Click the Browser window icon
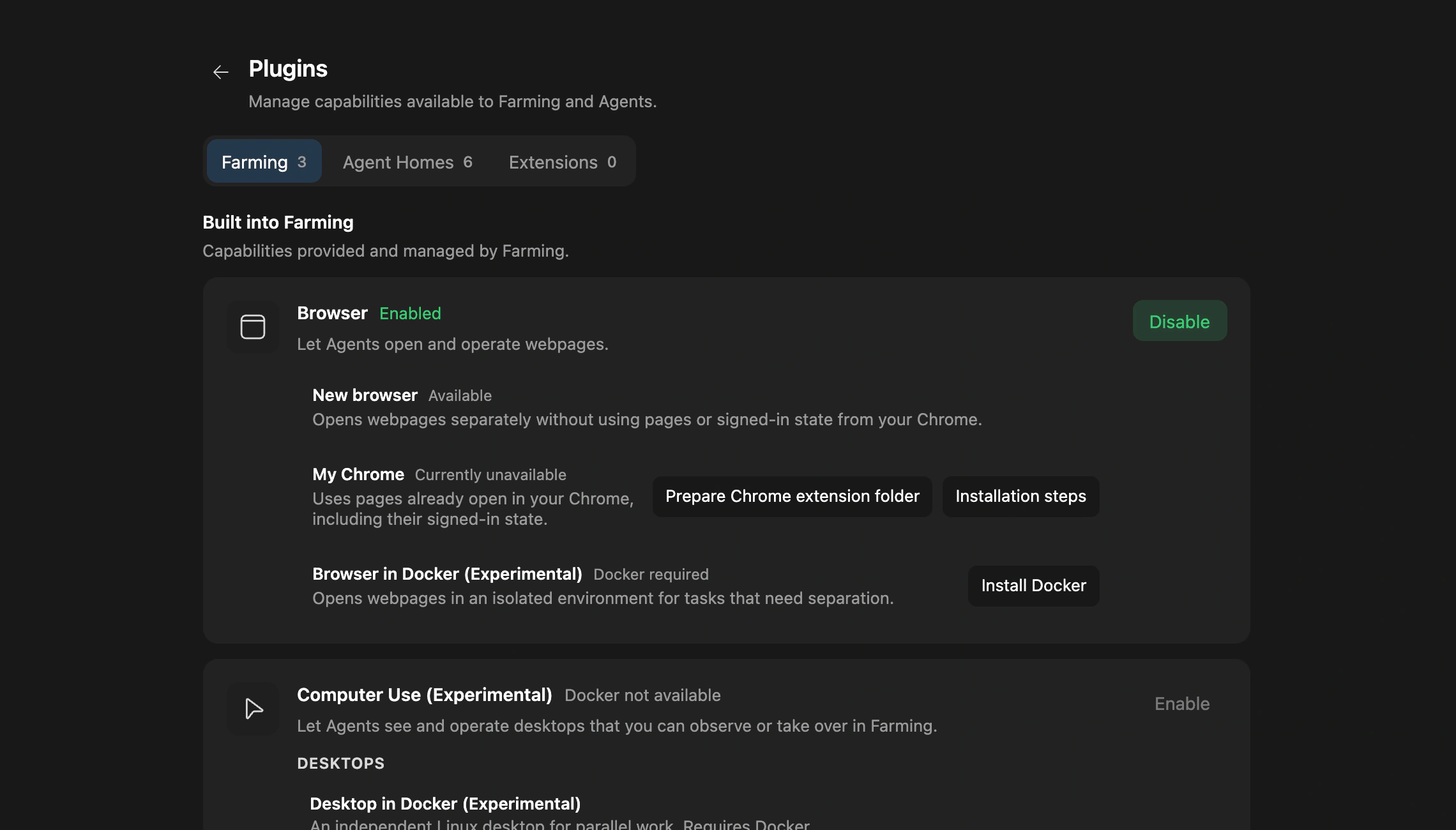The height and width of the screenshot is (830, 1456). click(x=253, y=327)
